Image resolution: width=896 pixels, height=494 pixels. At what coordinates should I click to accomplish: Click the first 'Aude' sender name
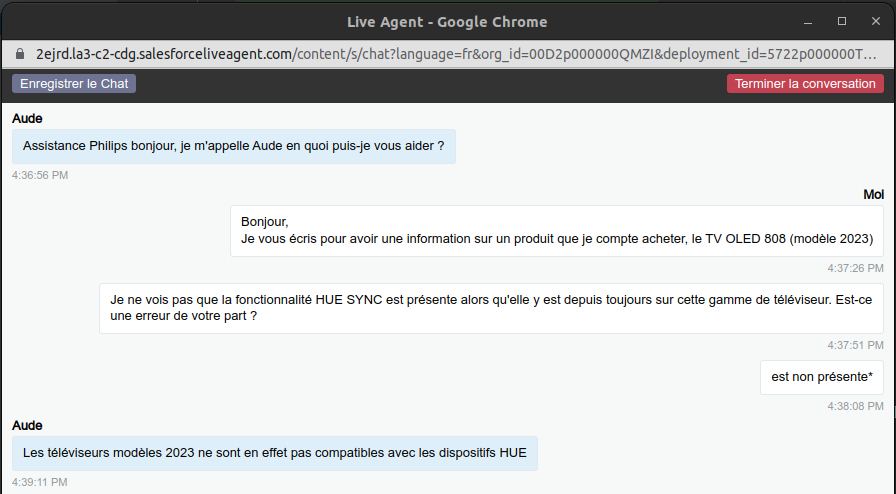pyautogui.click(x=27, y=118)
